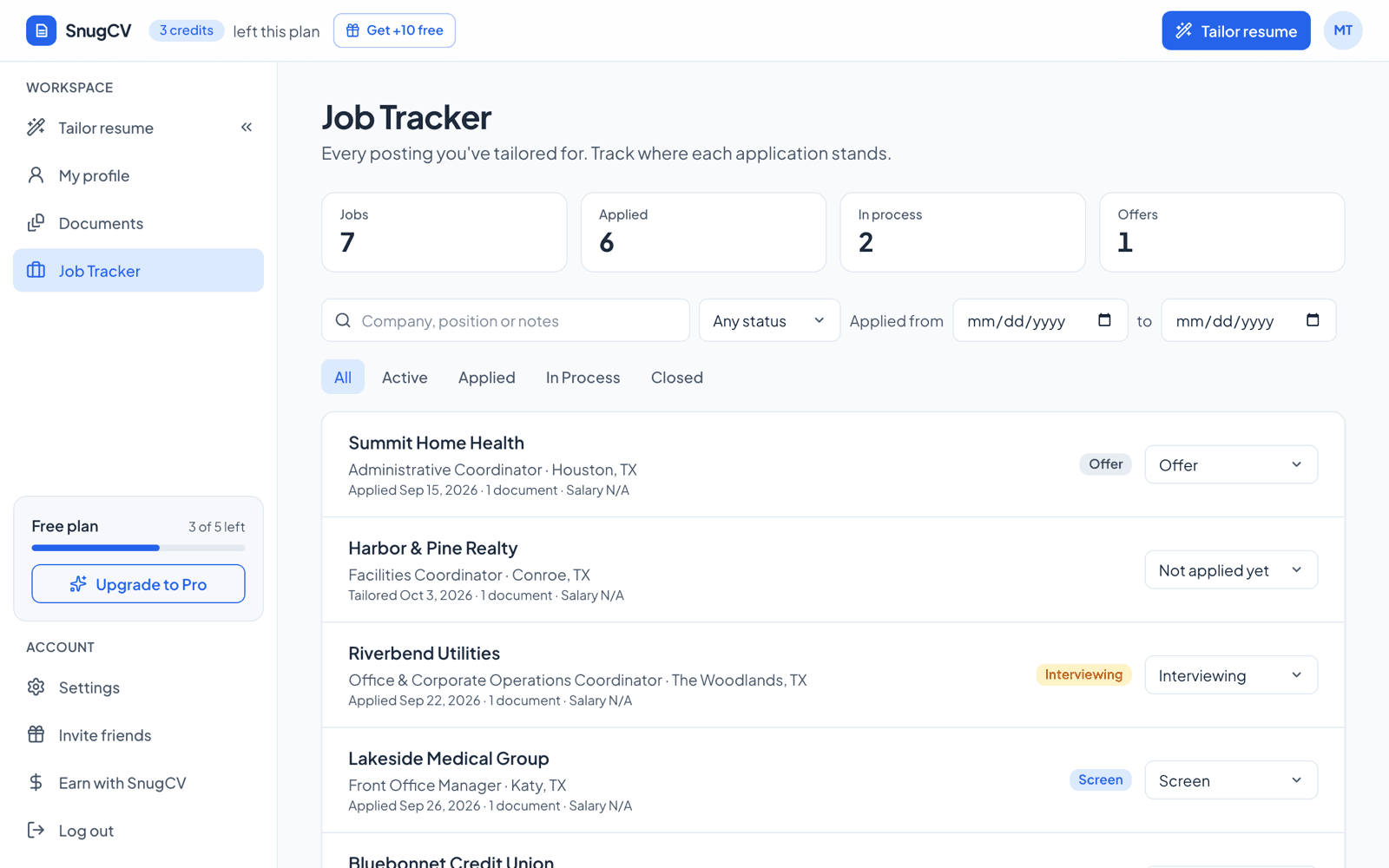The height and width of the screenshot is (868, 1389).
Task: Click the person icon for My profile
Action: coord(36,175)
